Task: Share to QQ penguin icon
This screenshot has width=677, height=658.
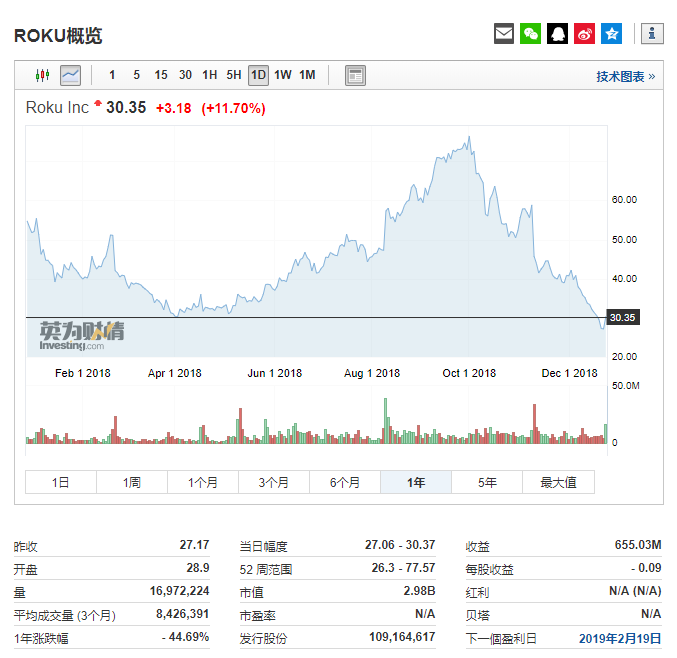Action: [x=557, y=34]
